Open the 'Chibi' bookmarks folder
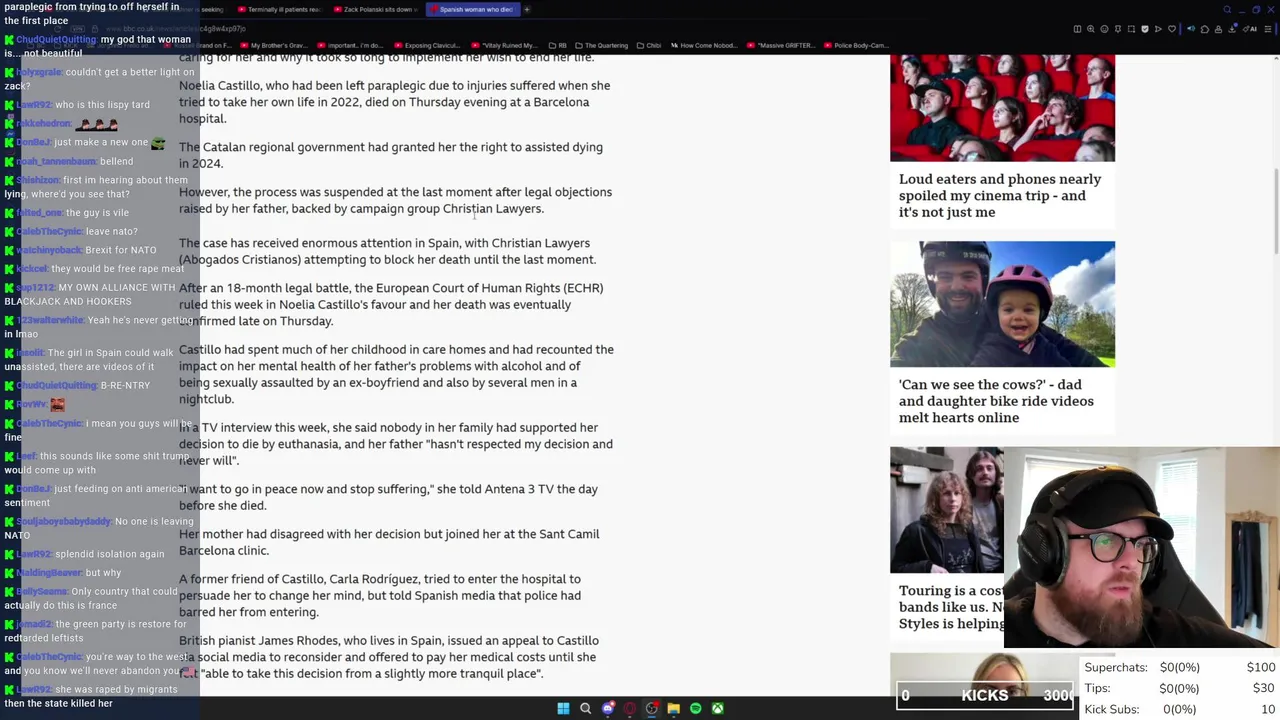Screen dimensions: 1280x720 point(648,45)
